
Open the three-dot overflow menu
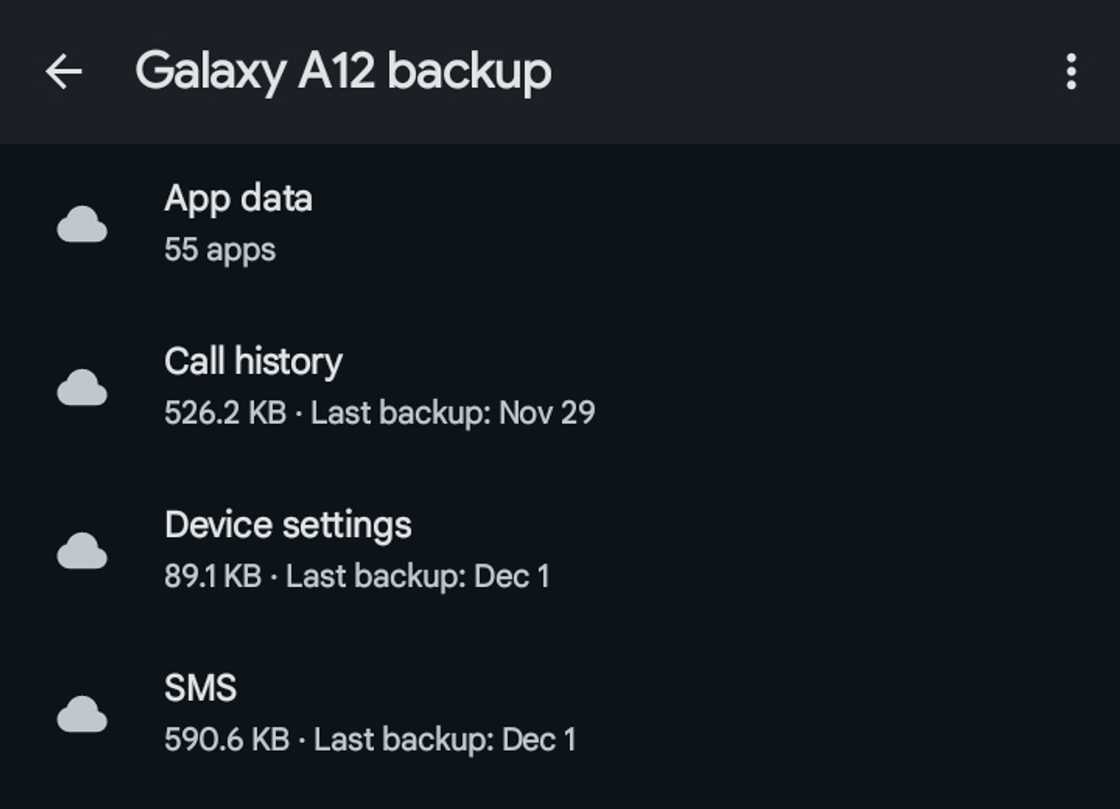[1071, 72]
